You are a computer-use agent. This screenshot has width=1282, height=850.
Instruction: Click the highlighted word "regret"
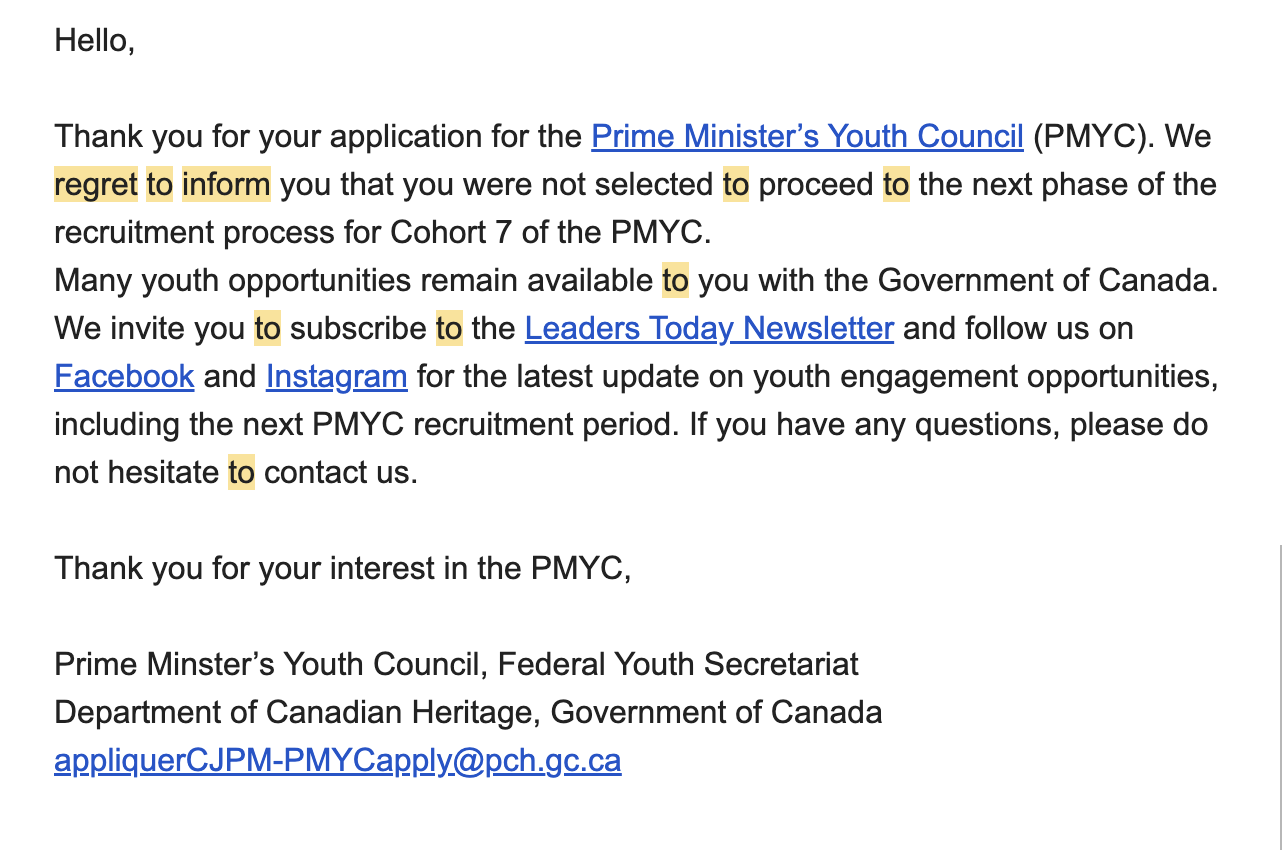[95, 184]
